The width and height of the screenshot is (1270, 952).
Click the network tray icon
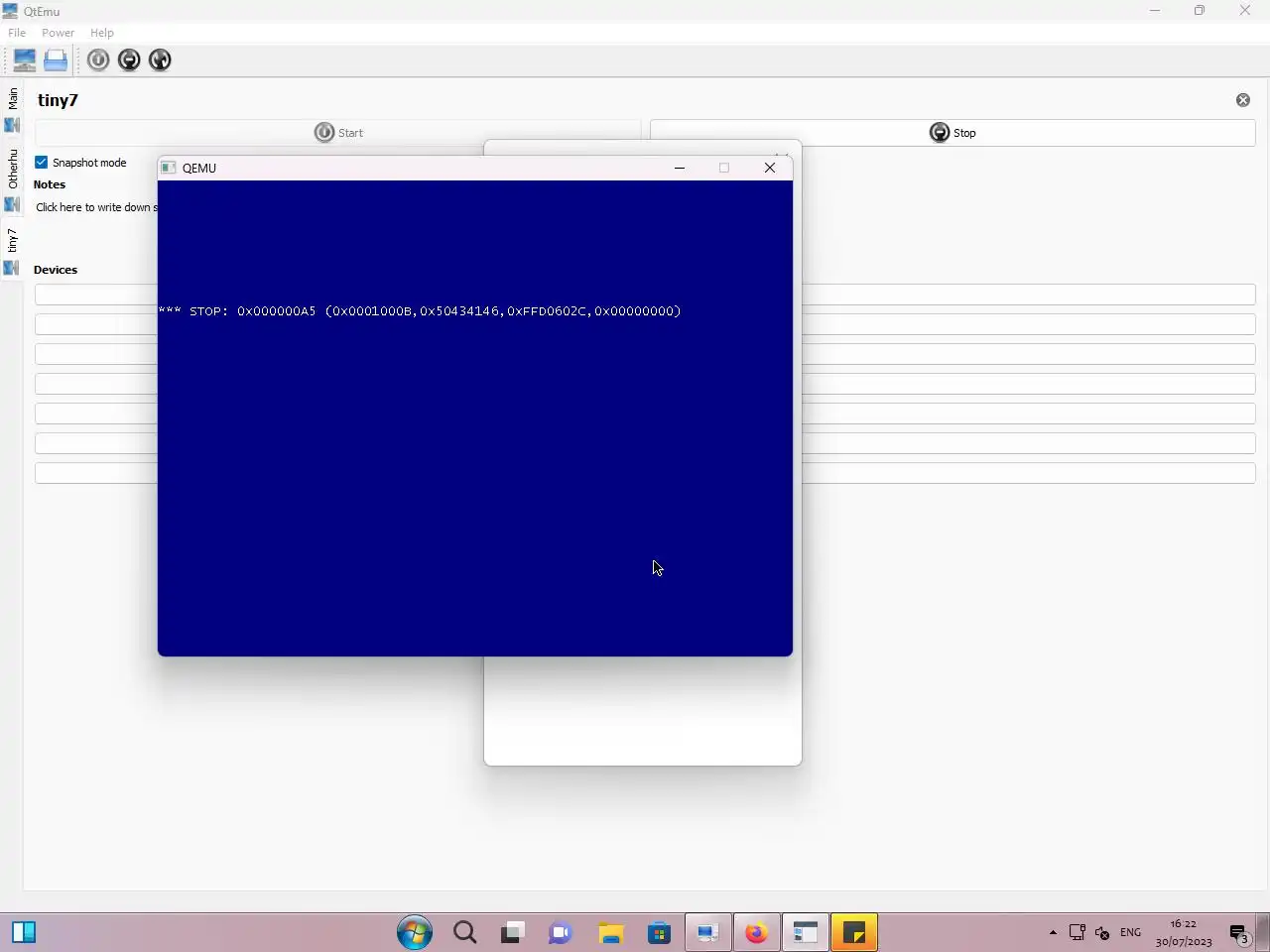[1078, 932]
